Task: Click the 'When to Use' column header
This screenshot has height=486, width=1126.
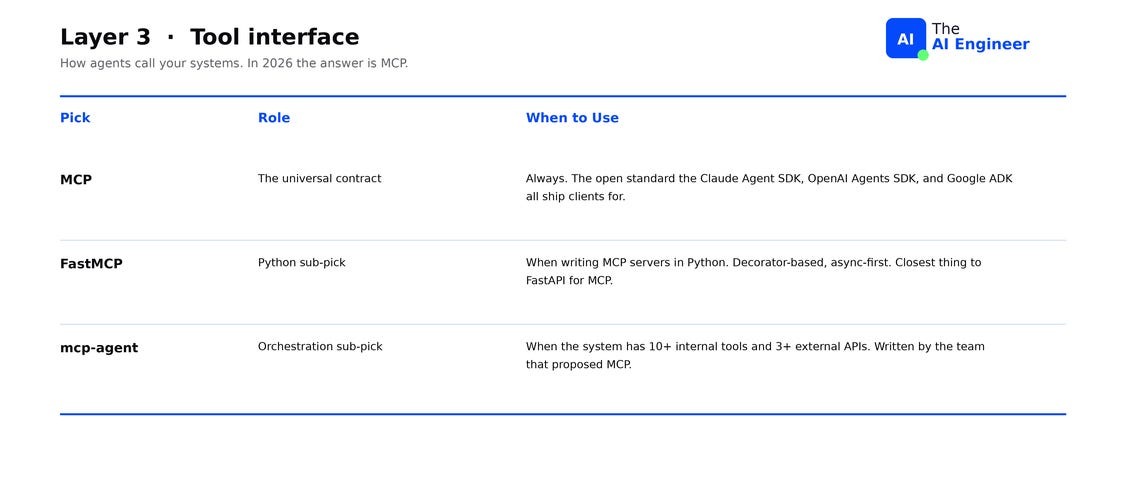Action: click(572, 118)
